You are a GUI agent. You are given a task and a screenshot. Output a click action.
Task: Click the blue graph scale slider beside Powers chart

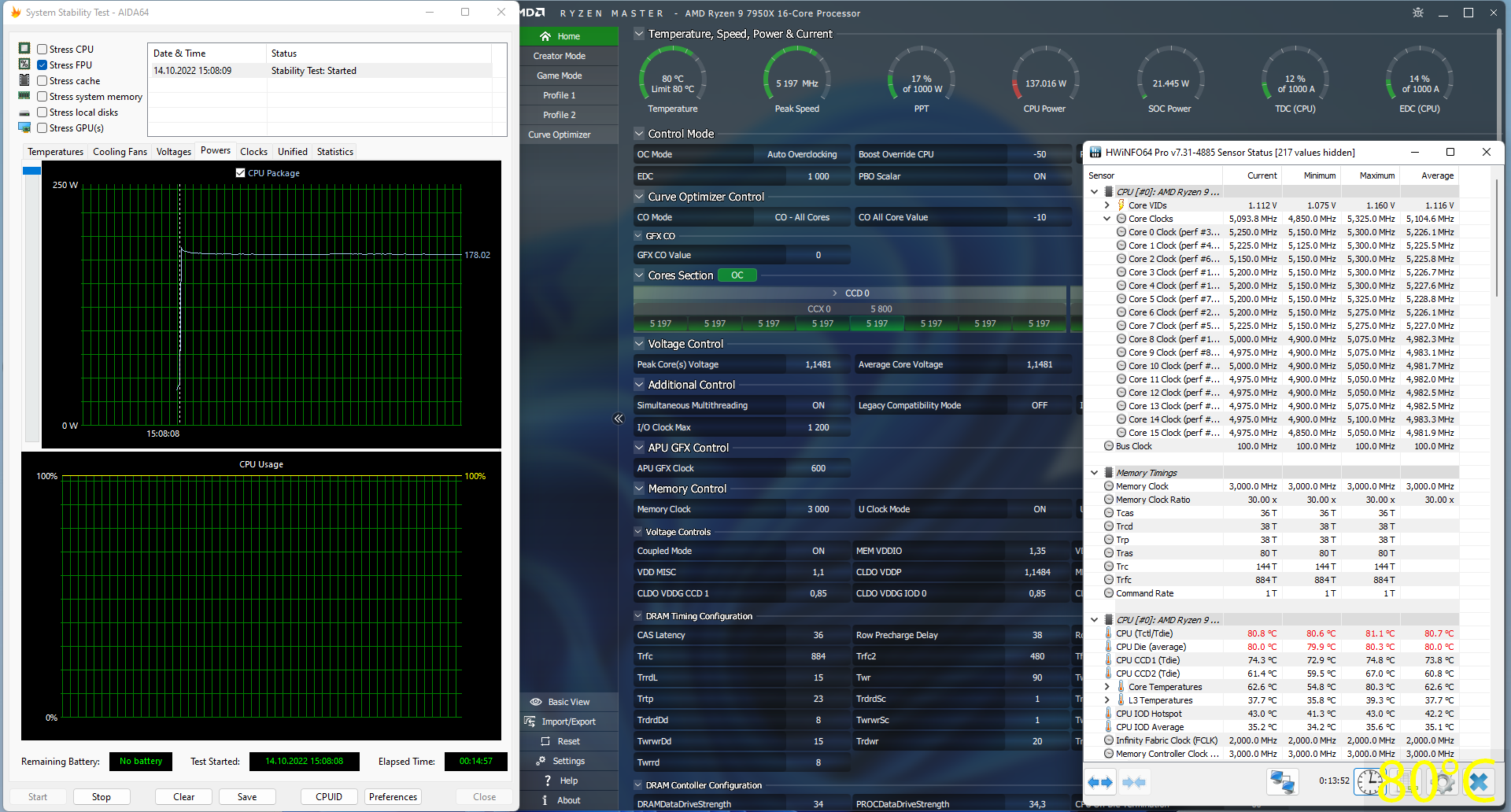coord(31,171)
